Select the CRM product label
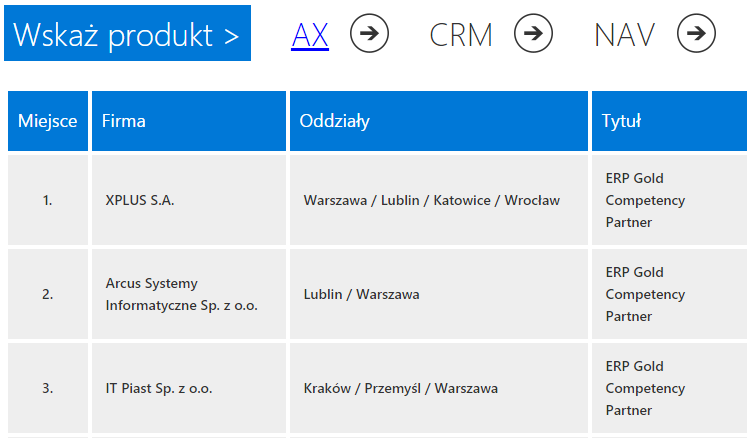Screen dimensions: 750x438 pyautogui.click(x=461, y=35)
